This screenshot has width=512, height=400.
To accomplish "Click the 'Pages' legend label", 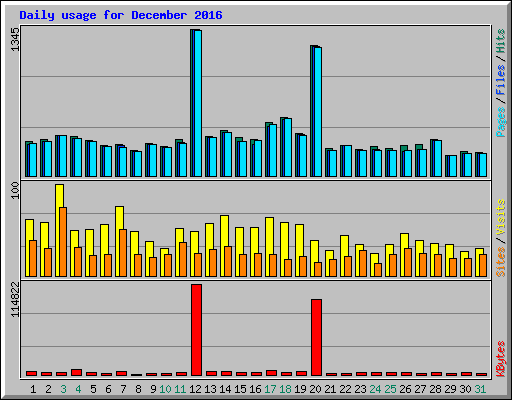I will click(500, 122).
